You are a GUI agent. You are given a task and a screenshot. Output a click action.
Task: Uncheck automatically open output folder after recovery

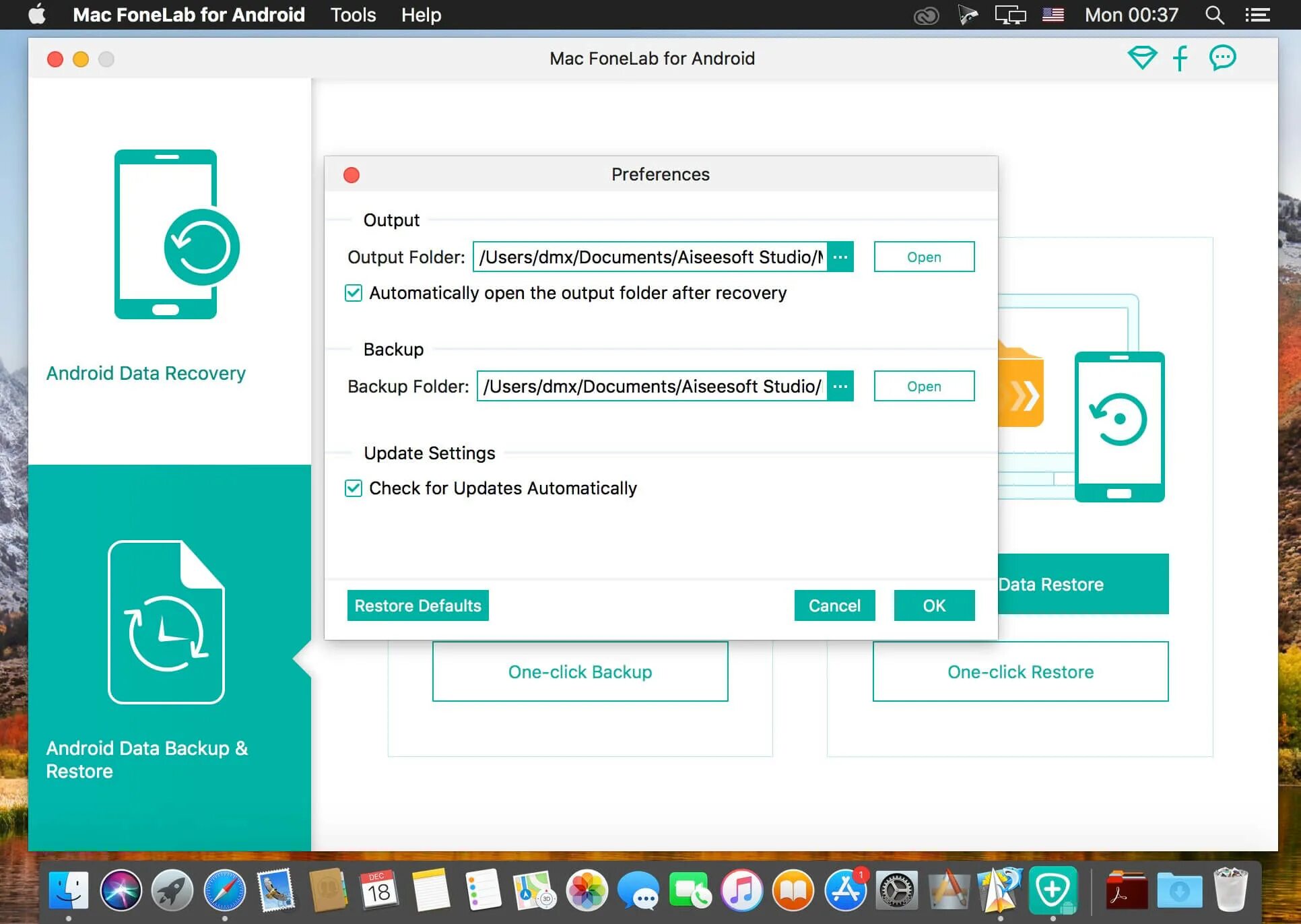click(354, 293)
